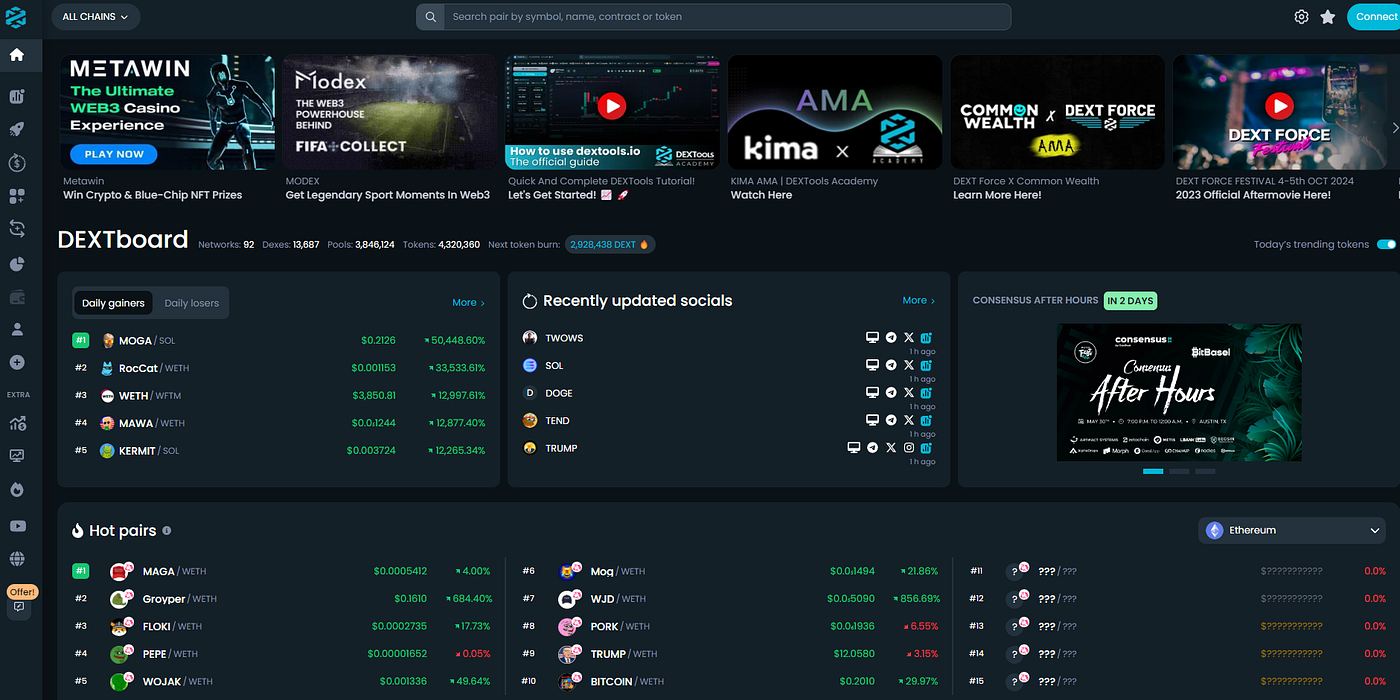
Task: Expand the Ethereum chain selector
Action: 1293,530
